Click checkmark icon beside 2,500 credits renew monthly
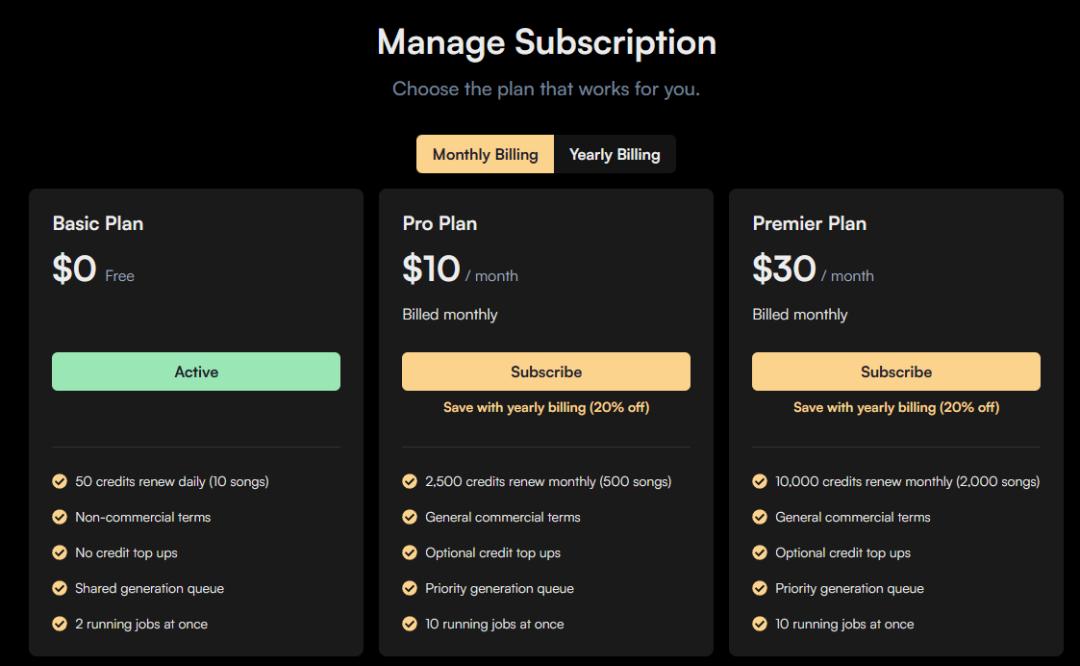Image resolution: width=1080 pixels, height=666 pixels. click(x=410, y=481)
